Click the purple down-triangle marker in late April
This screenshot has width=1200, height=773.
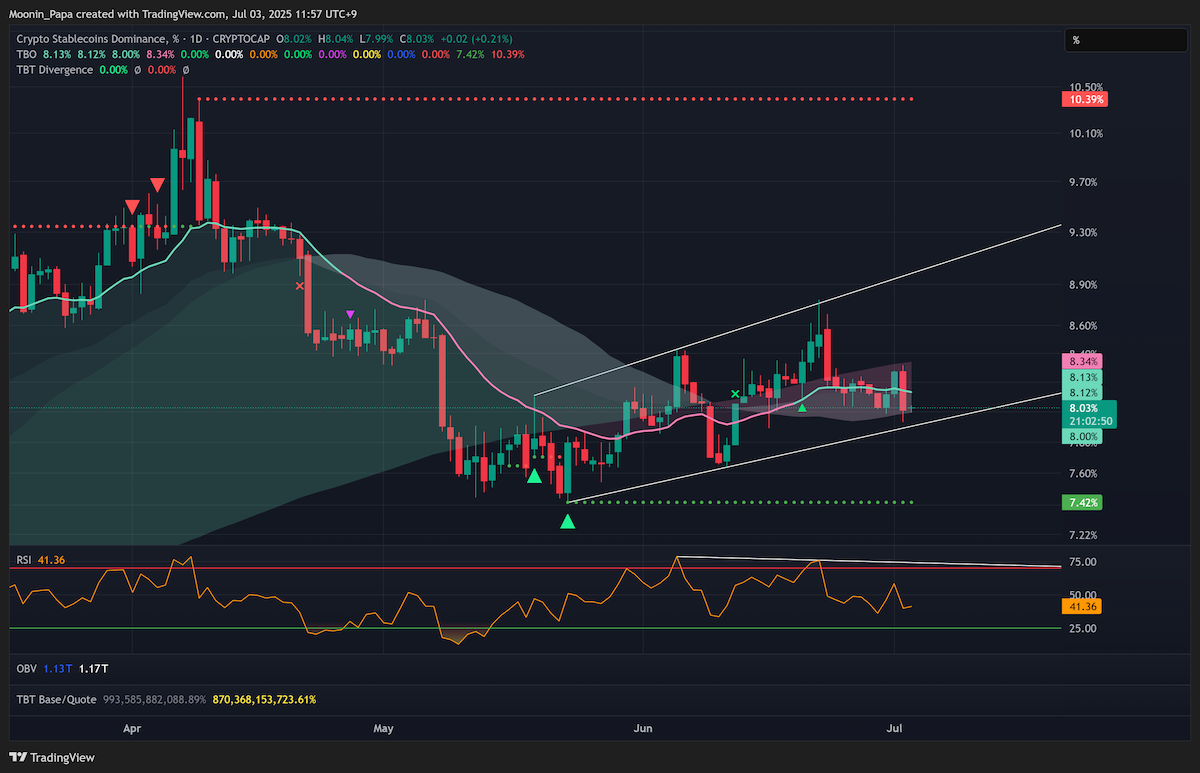[350, 314]
